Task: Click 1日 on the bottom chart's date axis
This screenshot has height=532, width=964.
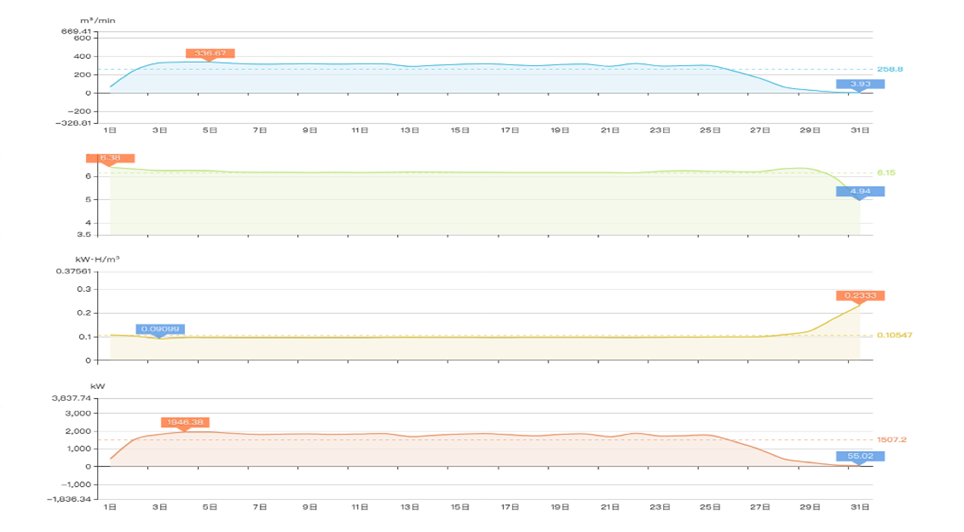Action: click(110, 506)
